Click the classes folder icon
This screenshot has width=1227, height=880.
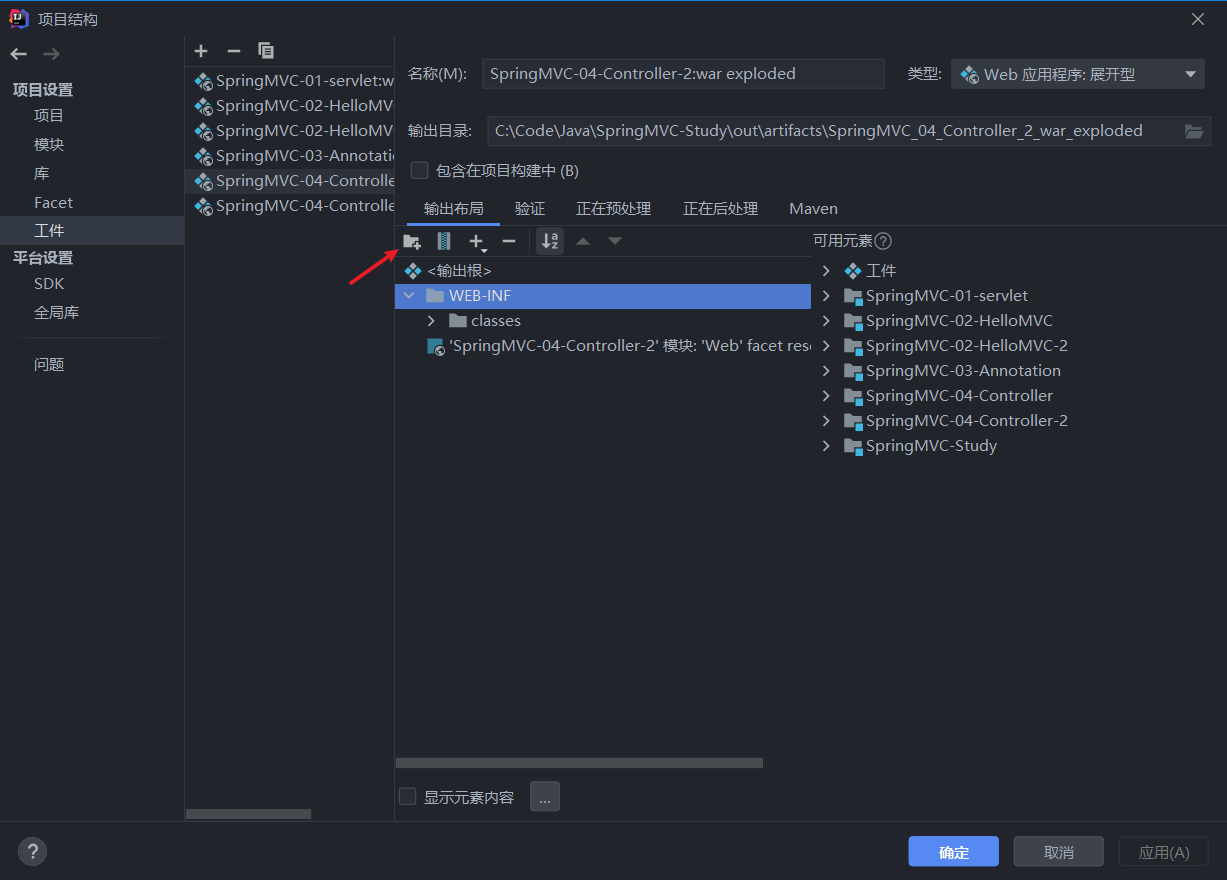pos(458,321)
